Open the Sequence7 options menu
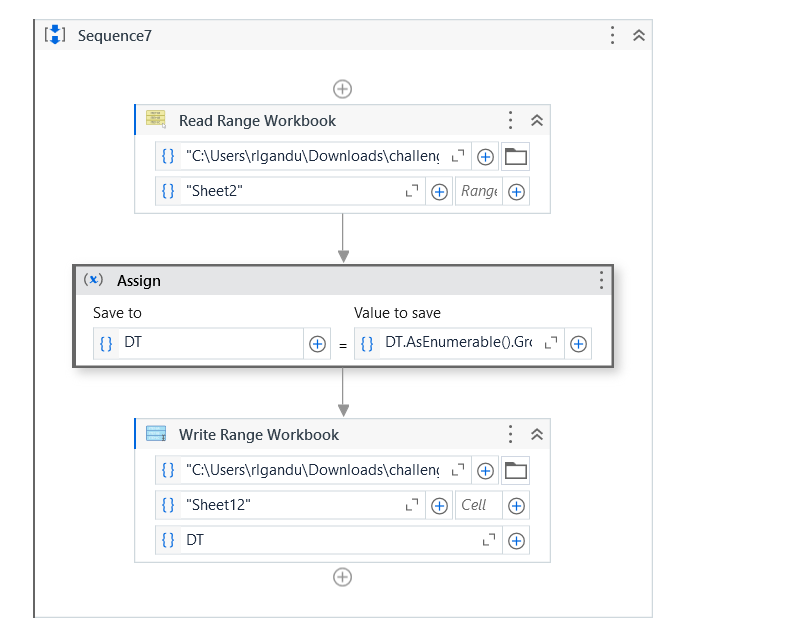 [613, 36]
